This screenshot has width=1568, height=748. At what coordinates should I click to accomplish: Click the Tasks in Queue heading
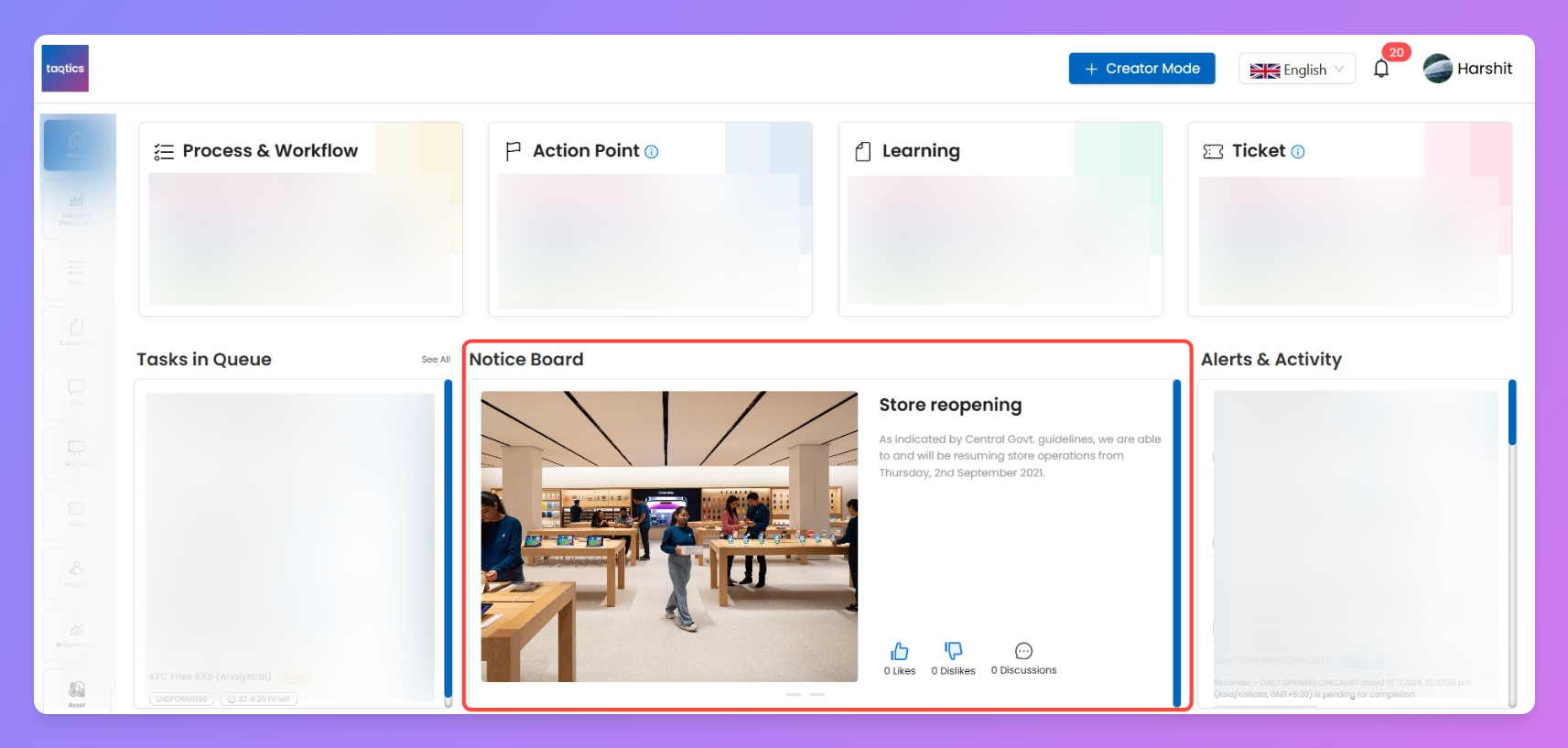204,360
